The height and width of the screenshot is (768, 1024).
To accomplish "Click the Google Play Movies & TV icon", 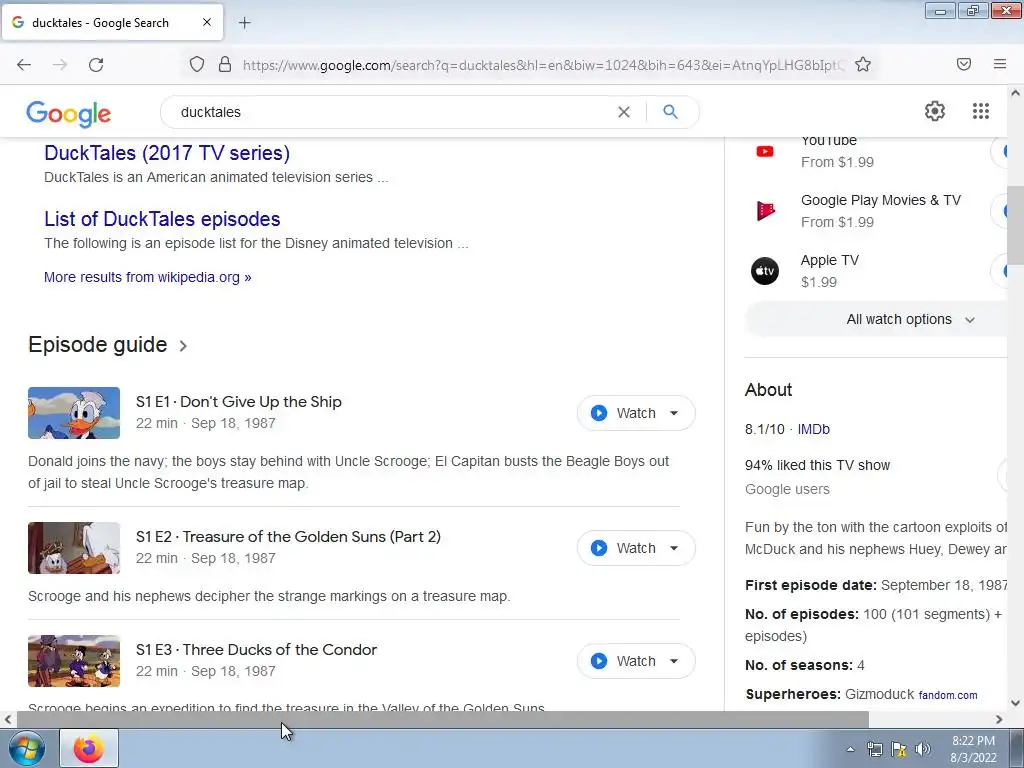I will tap(765, 211).
